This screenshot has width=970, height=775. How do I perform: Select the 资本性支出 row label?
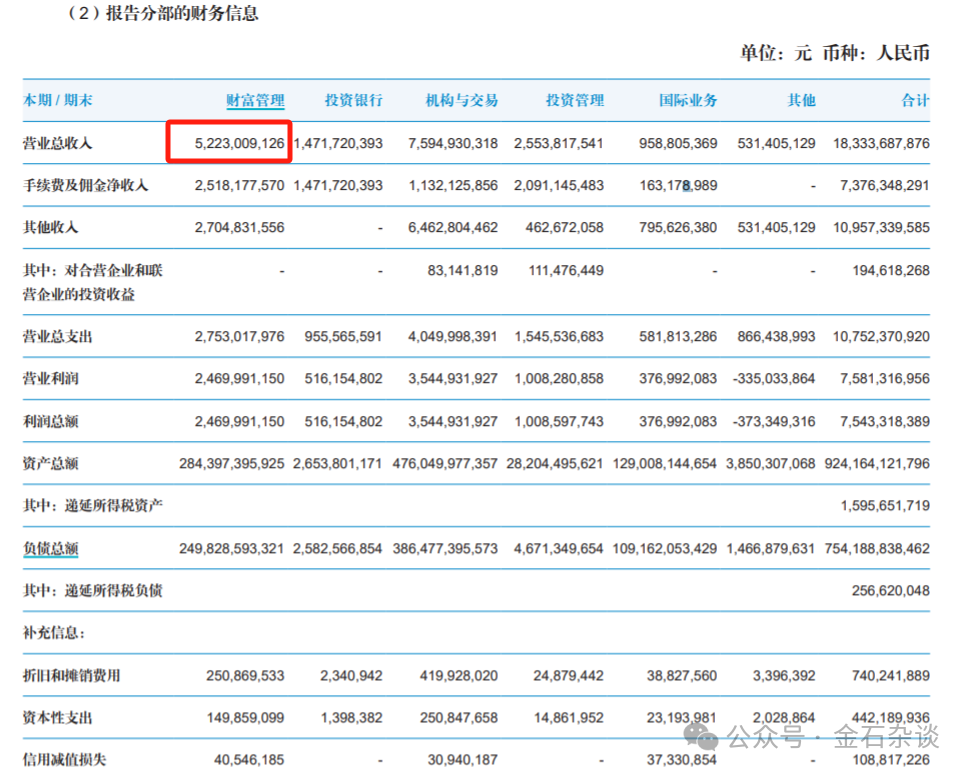point(58,718)
